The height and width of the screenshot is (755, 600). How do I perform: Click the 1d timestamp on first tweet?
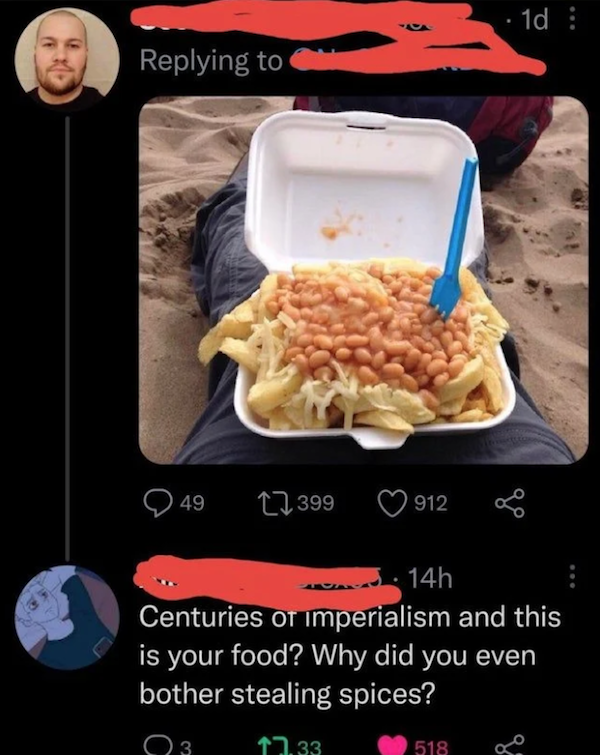coord(535,20)
